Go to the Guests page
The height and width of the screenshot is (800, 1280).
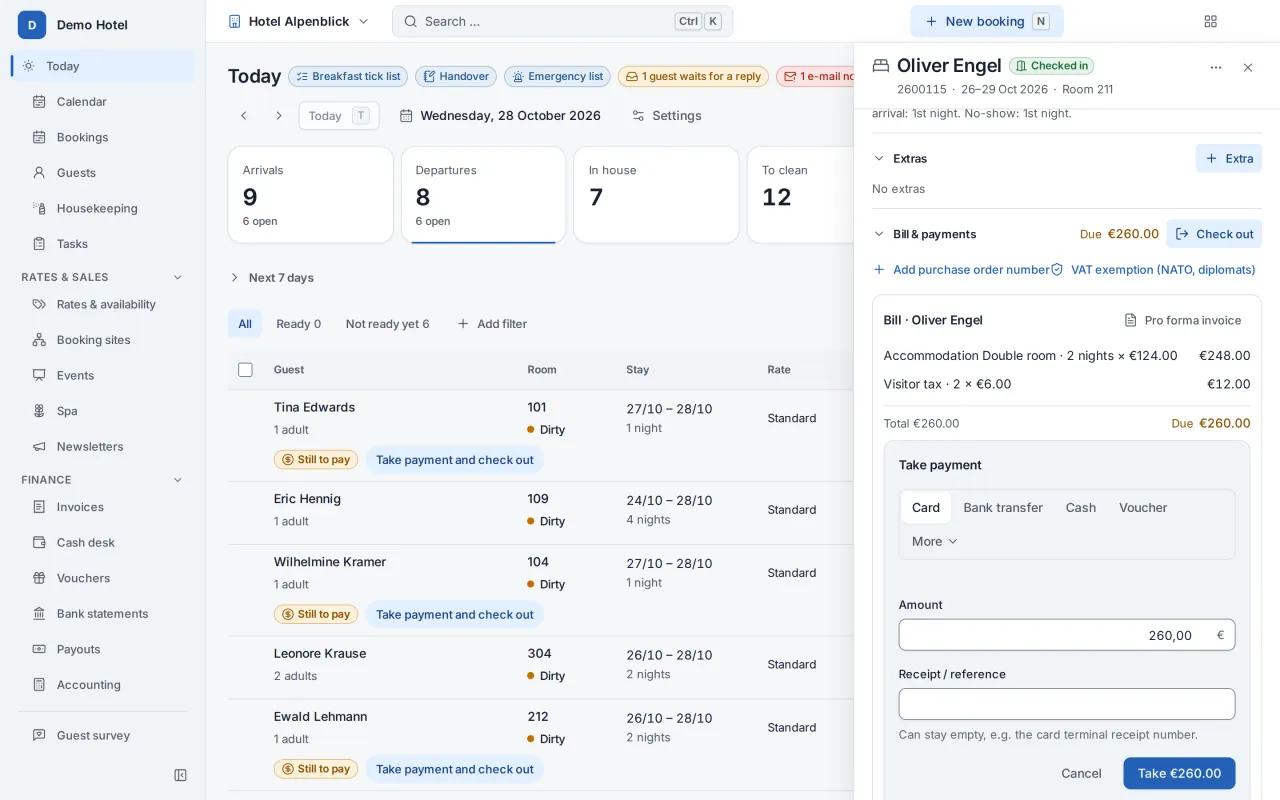coord(103,172)
